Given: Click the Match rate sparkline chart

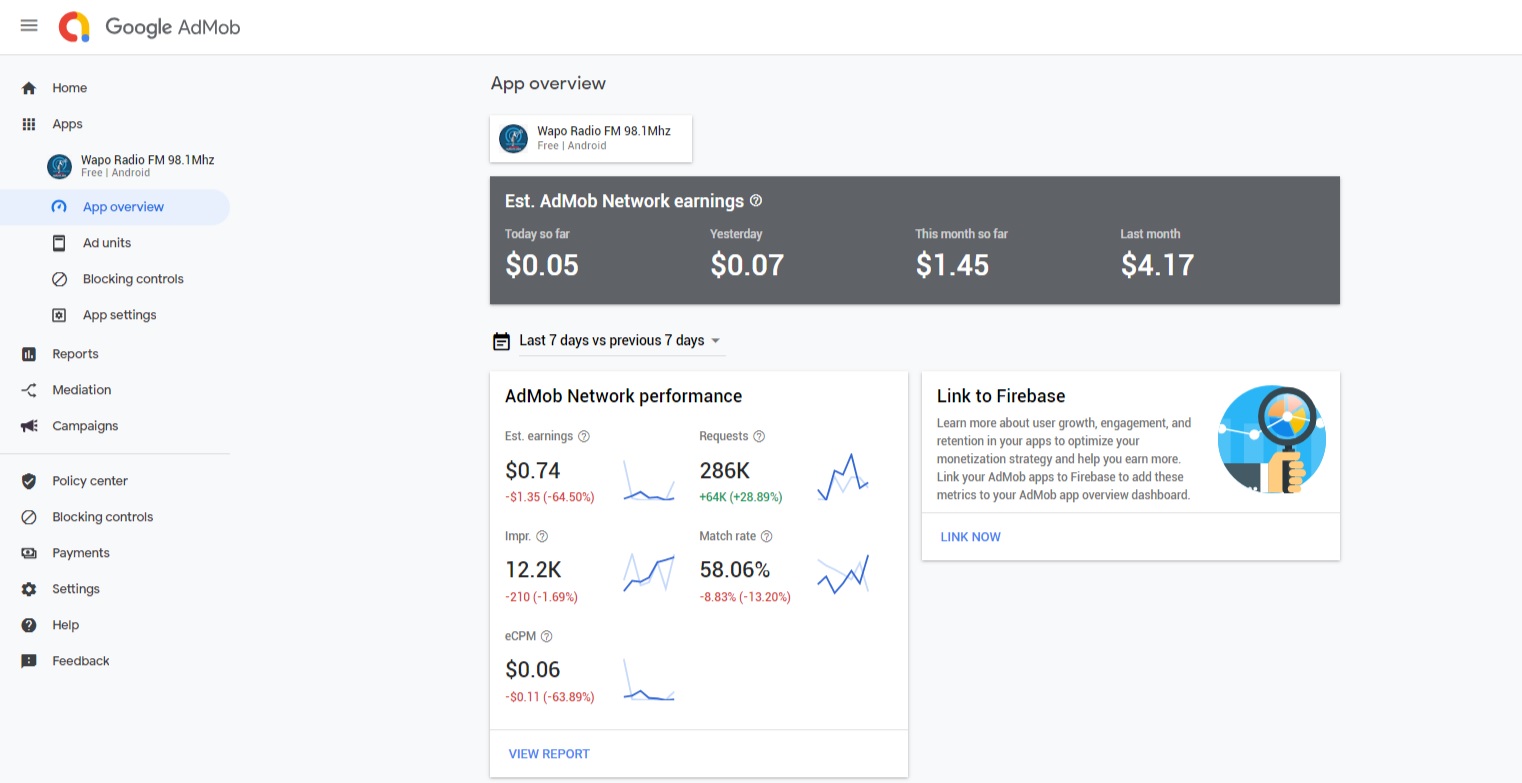Looking at the screenshot, I should pos(843,574).
